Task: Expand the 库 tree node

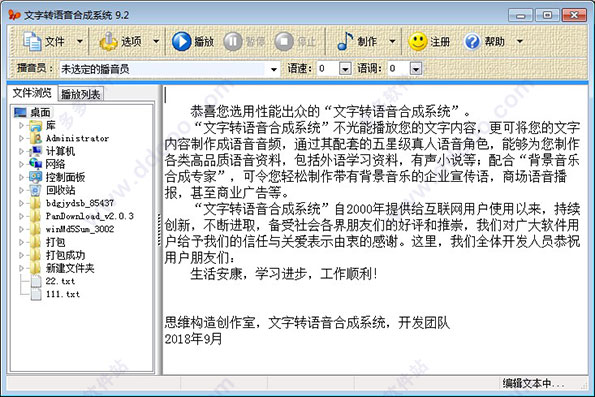Action: 21,125
